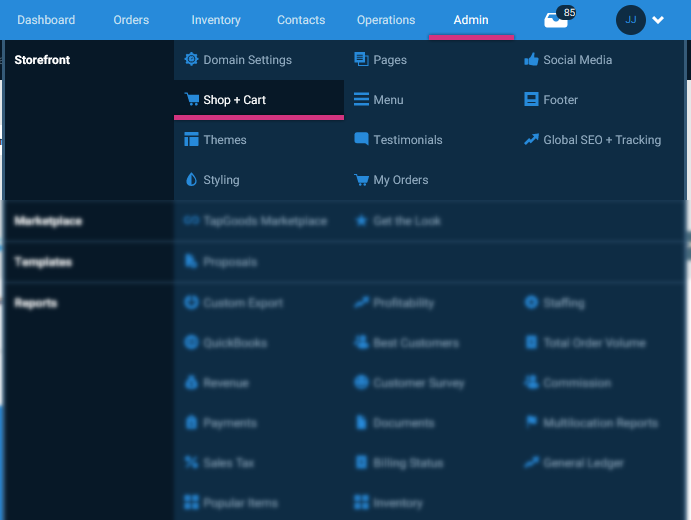Screen dimensions: 691x520
Task: Click the Testimonials speech bubble icon
Action: pyautogui.click(x=361, y=139)
